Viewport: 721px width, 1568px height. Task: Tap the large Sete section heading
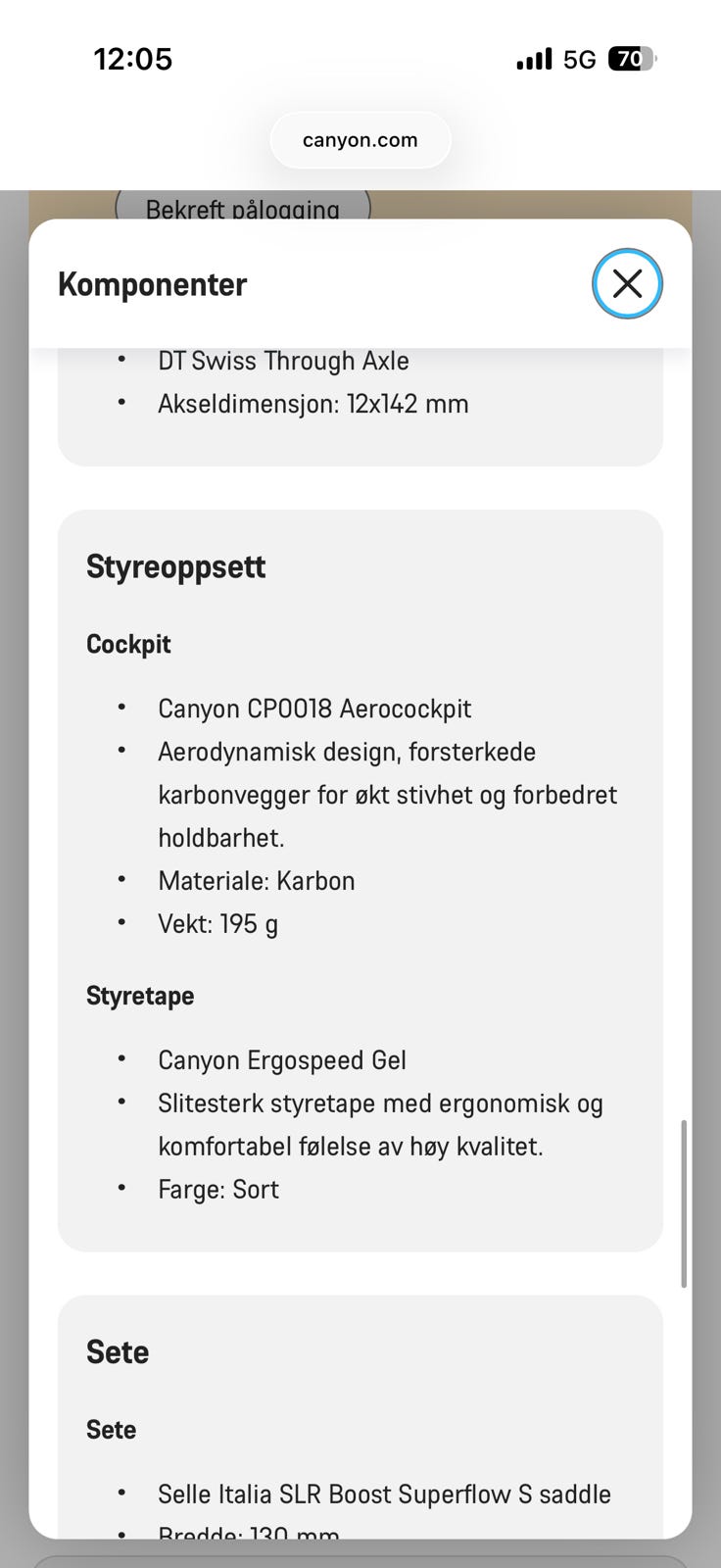pos(118,1351)
